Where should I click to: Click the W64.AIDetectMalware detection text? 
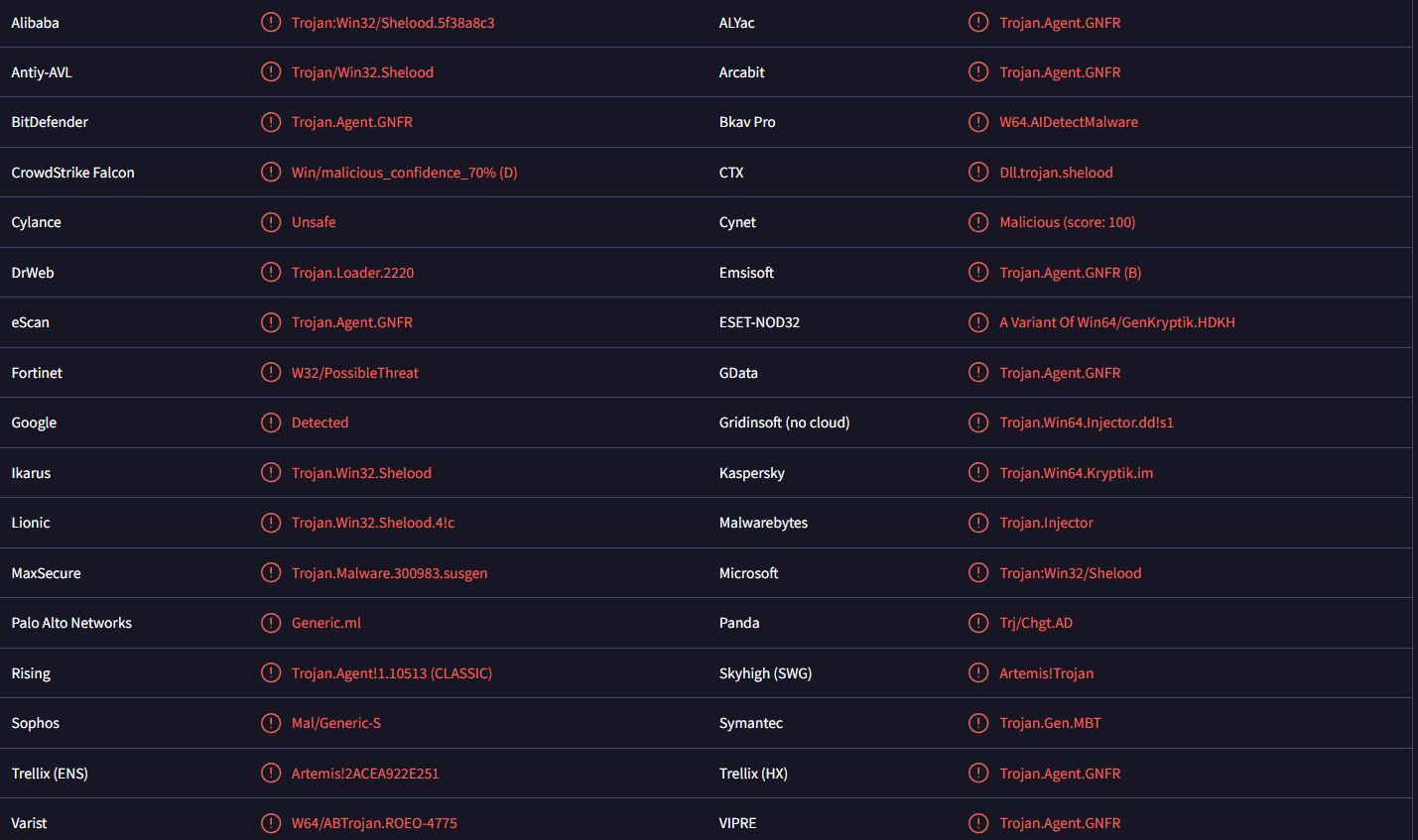tap(1069, 122)
